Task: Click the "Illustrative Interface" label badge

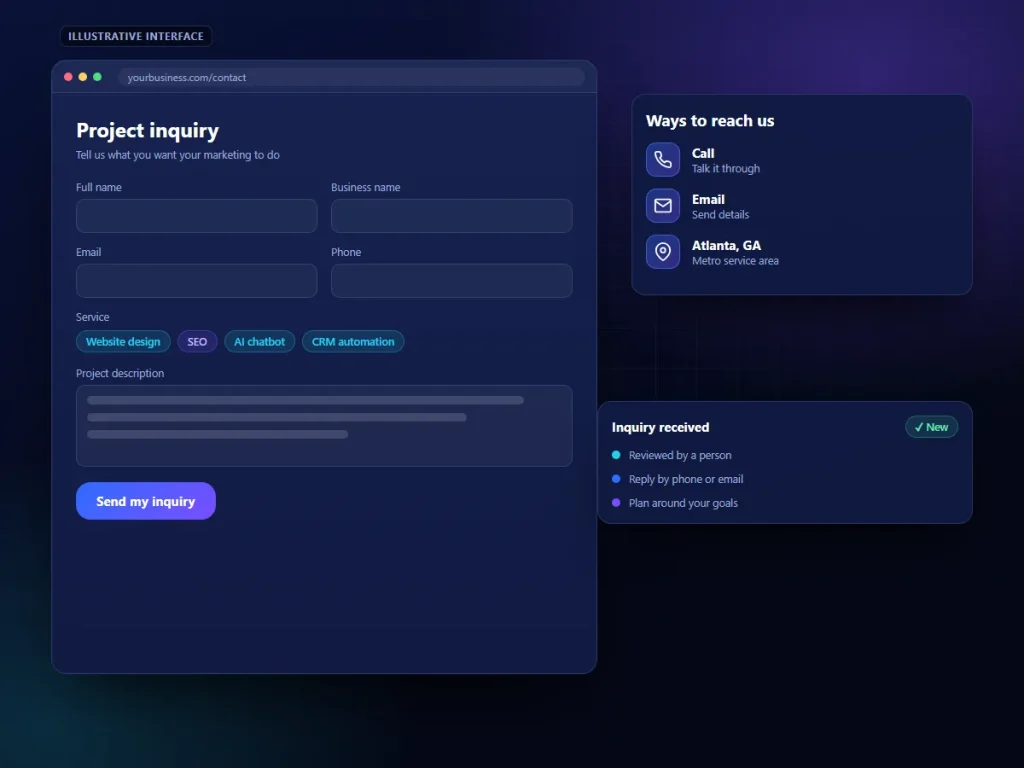Action: 136,36
